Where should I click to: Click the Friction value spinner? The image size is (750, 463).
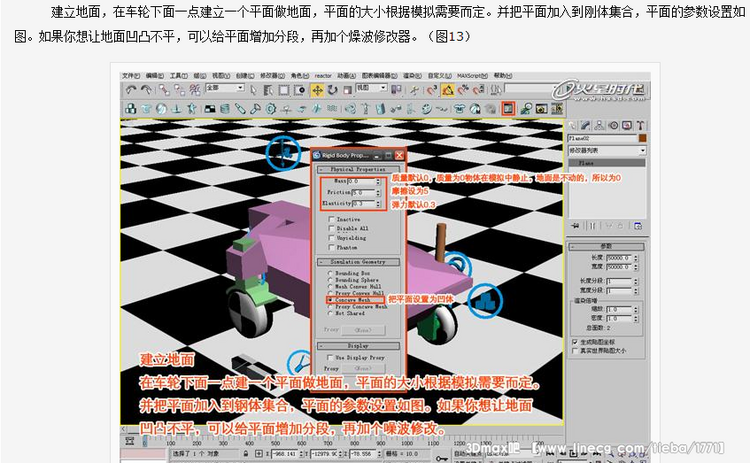click(378, 192)
